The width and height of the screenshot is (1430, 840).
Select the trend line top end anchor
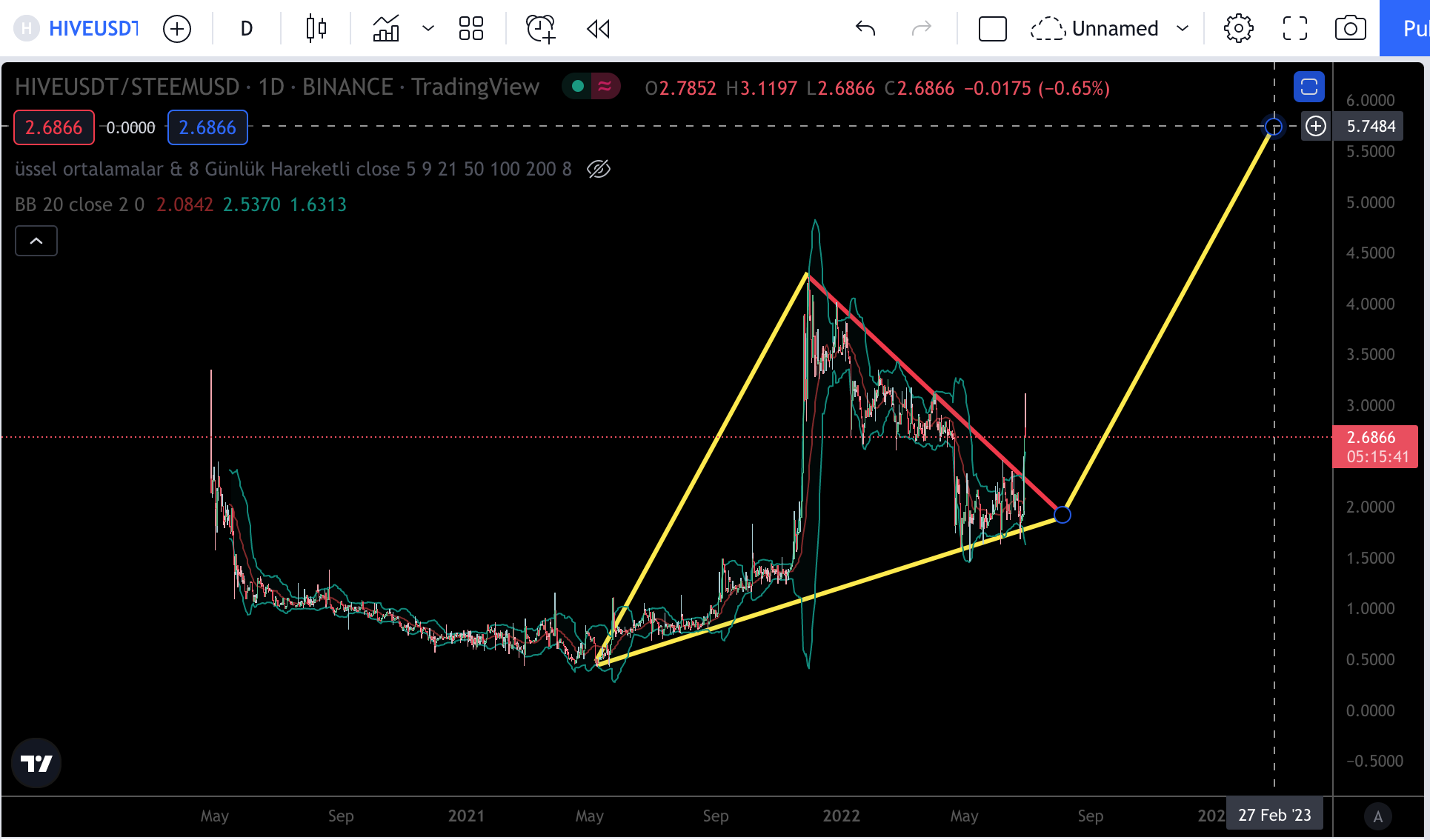(1274, 127)
